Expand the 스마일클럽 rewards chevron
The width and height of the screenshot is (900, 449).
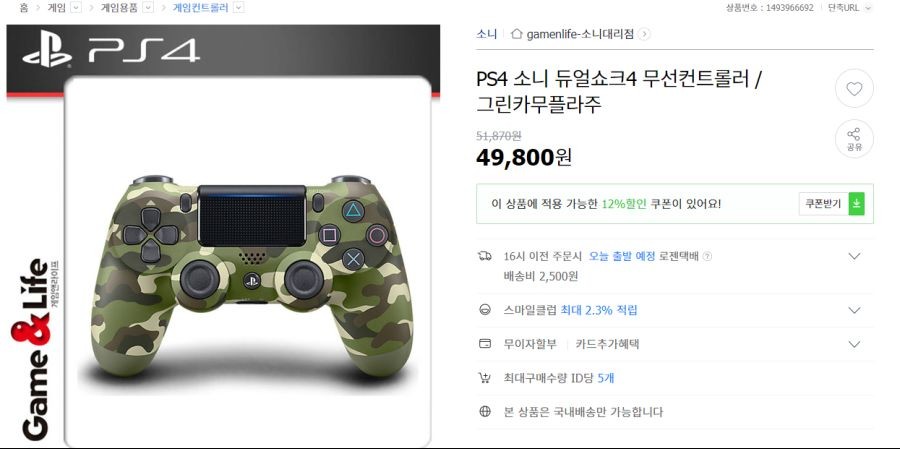pyautogui.click(x=855, y=310)
